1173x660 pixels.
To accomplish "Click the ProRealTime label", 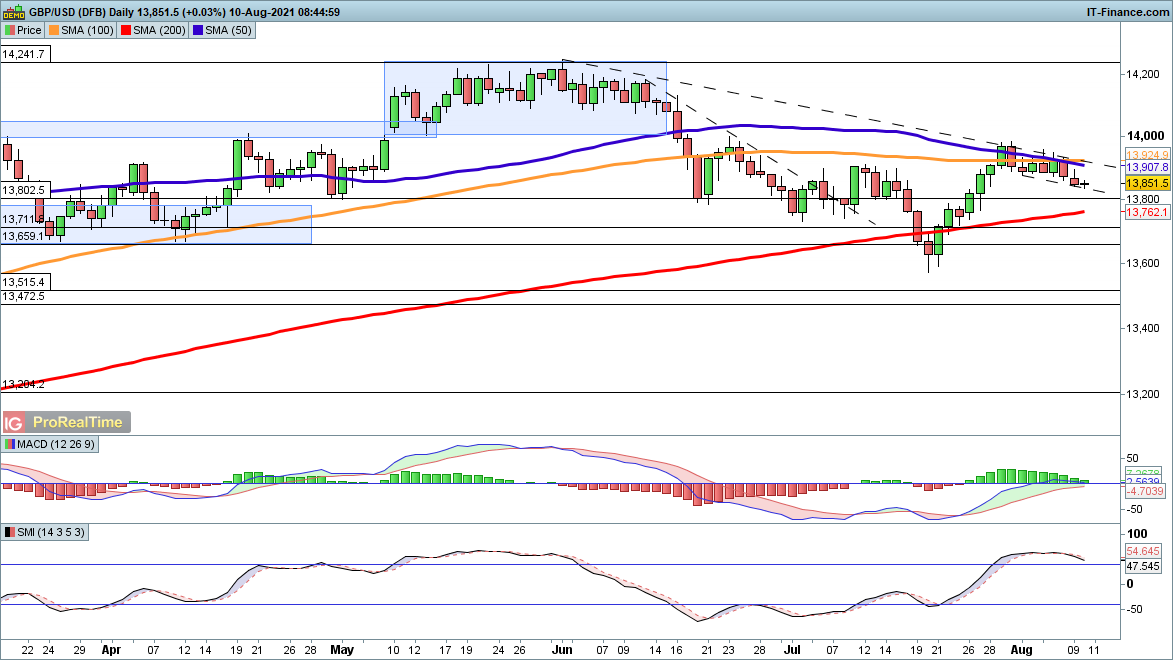I will point(78,423).
